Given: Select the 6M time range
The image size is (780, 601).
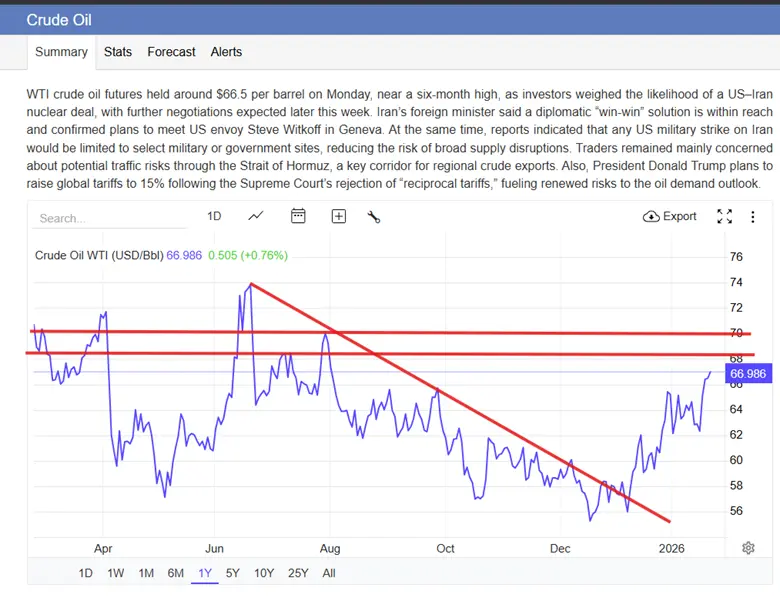Looking at the screenshot, I should 175,573.
